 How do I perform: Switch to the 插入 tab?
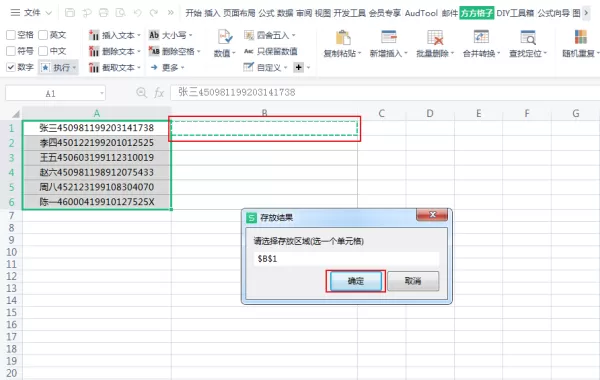[212, 13]
